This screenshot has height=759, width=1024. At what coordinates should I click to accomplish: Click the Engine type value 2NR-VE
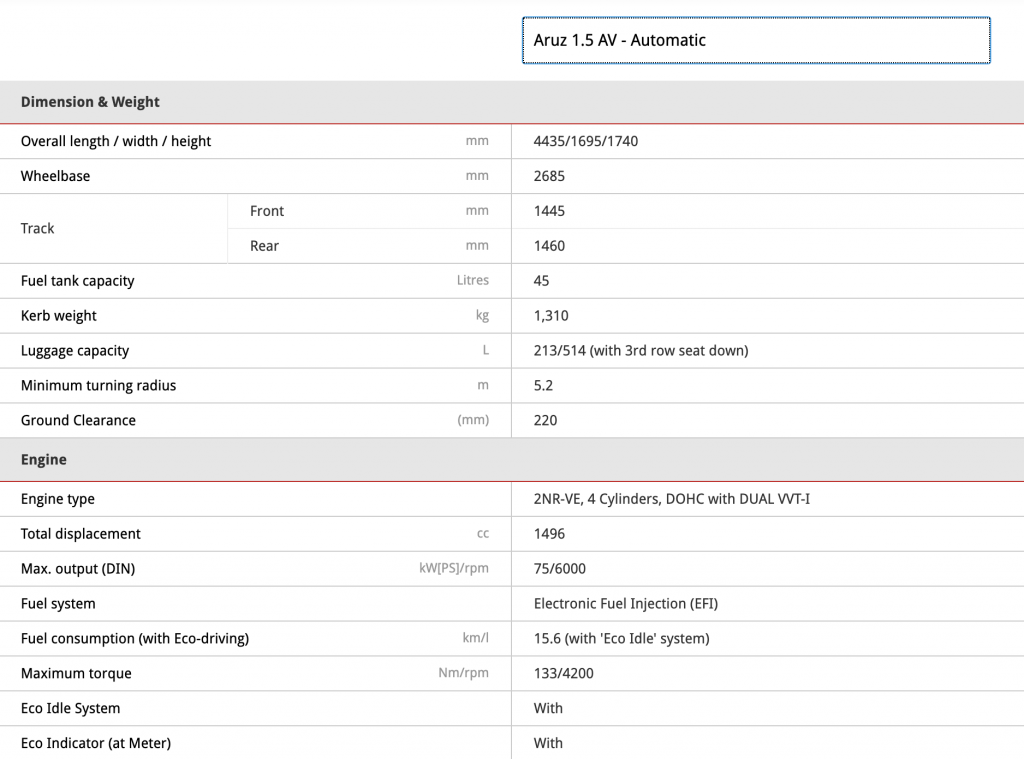(x=671, y=499)
